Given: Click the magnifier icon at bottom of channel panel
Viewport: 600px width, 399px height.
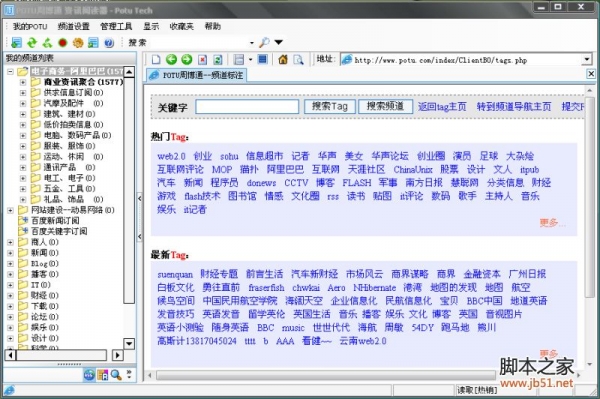Looking at the screenshot, I should (116, 375).
